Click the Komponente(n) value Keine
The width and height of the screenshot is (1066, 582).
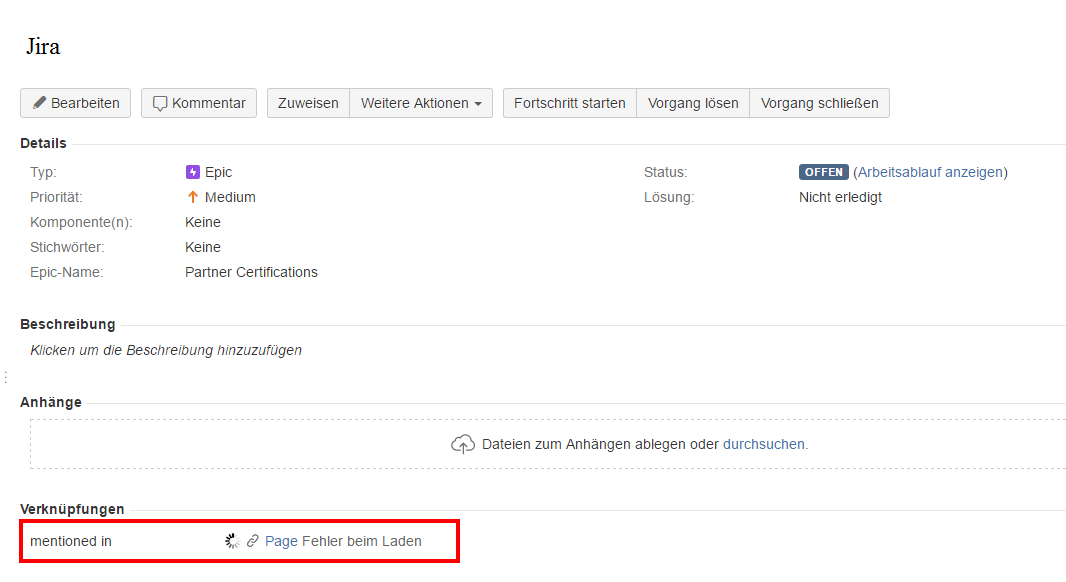pos(203,222)
